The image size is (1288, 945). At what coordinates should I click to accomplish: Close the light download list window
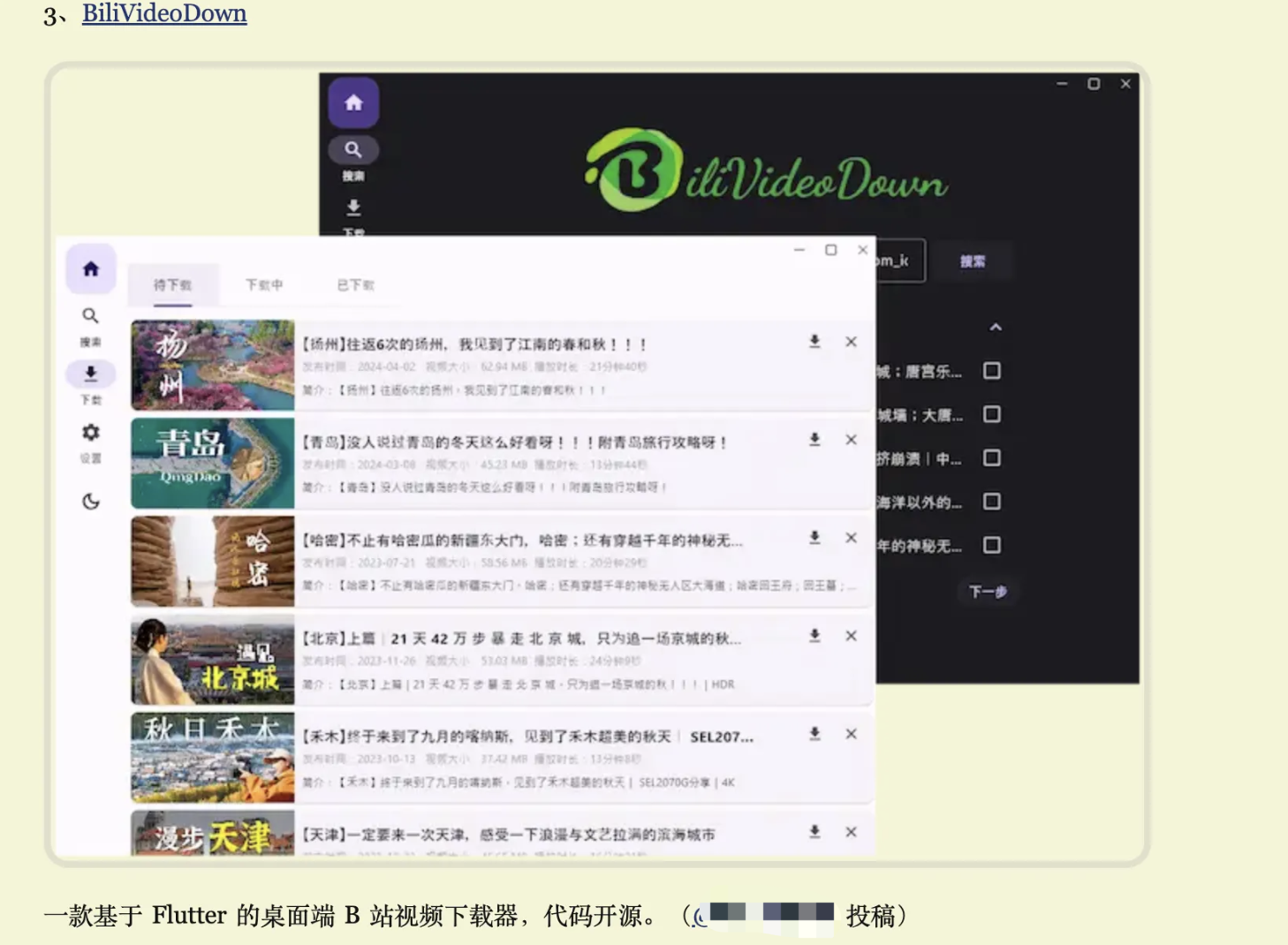click(863, 250)
